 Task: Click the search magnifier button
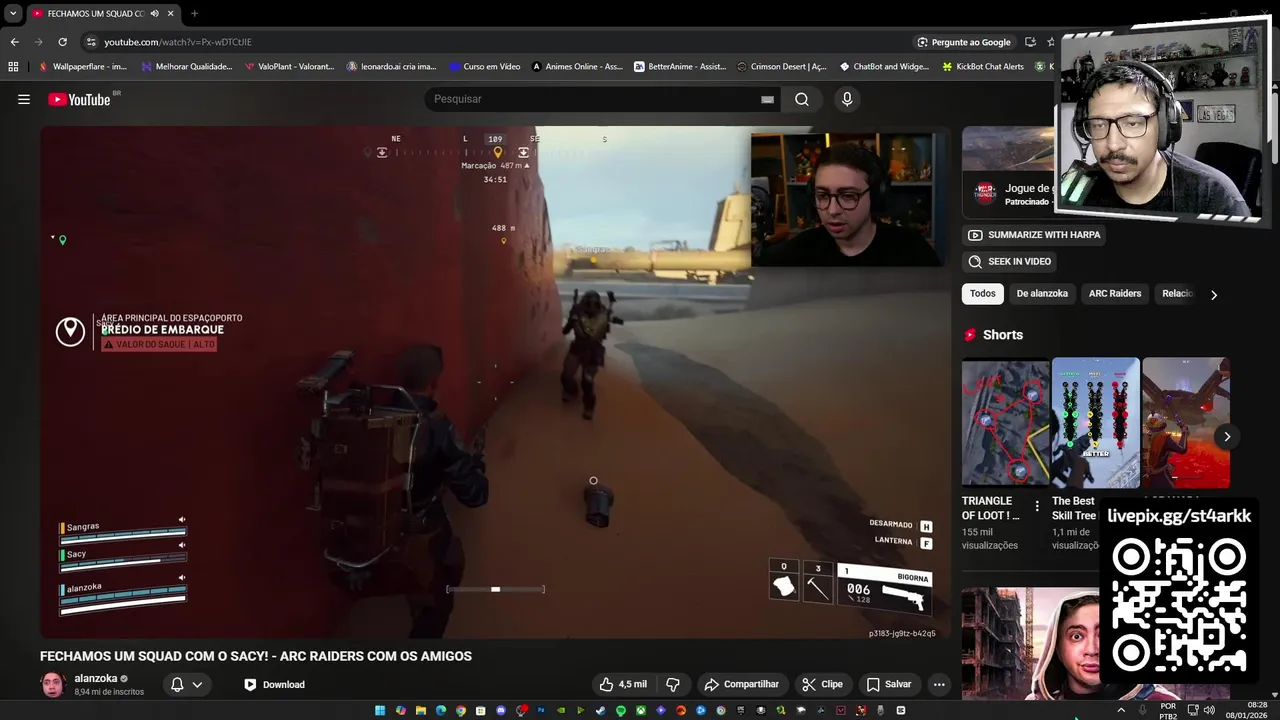pyautogui.click(x=802, y=99)
